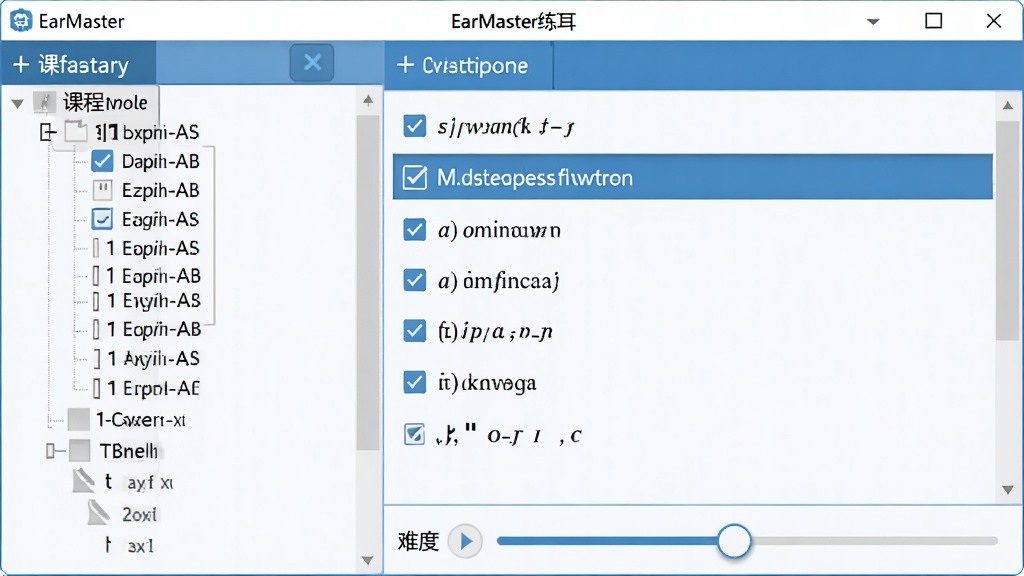Click the left tree scrollbar thumb

tap(368, 282)
